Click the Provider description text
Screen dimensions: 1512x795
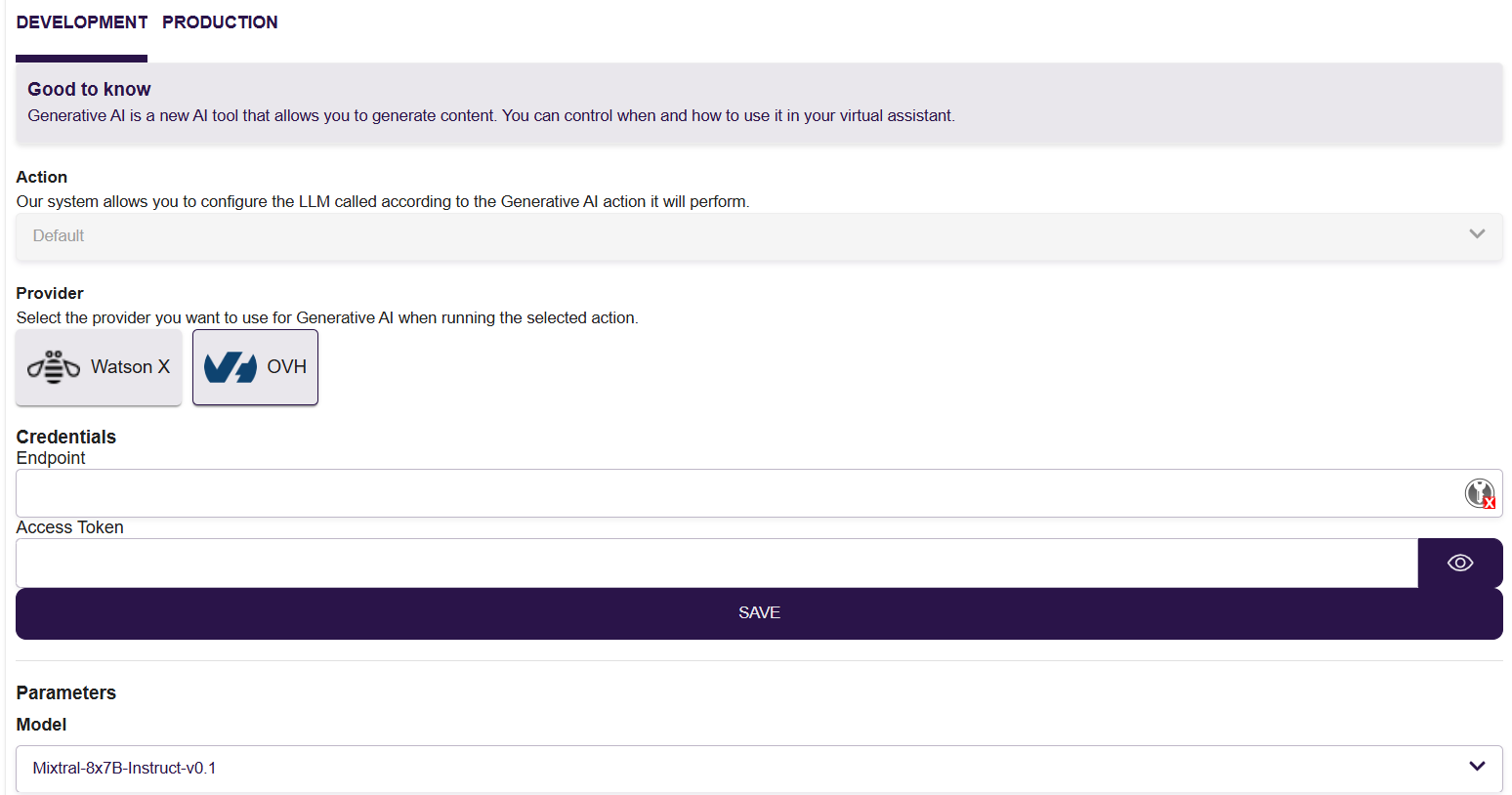coord(327,317)
